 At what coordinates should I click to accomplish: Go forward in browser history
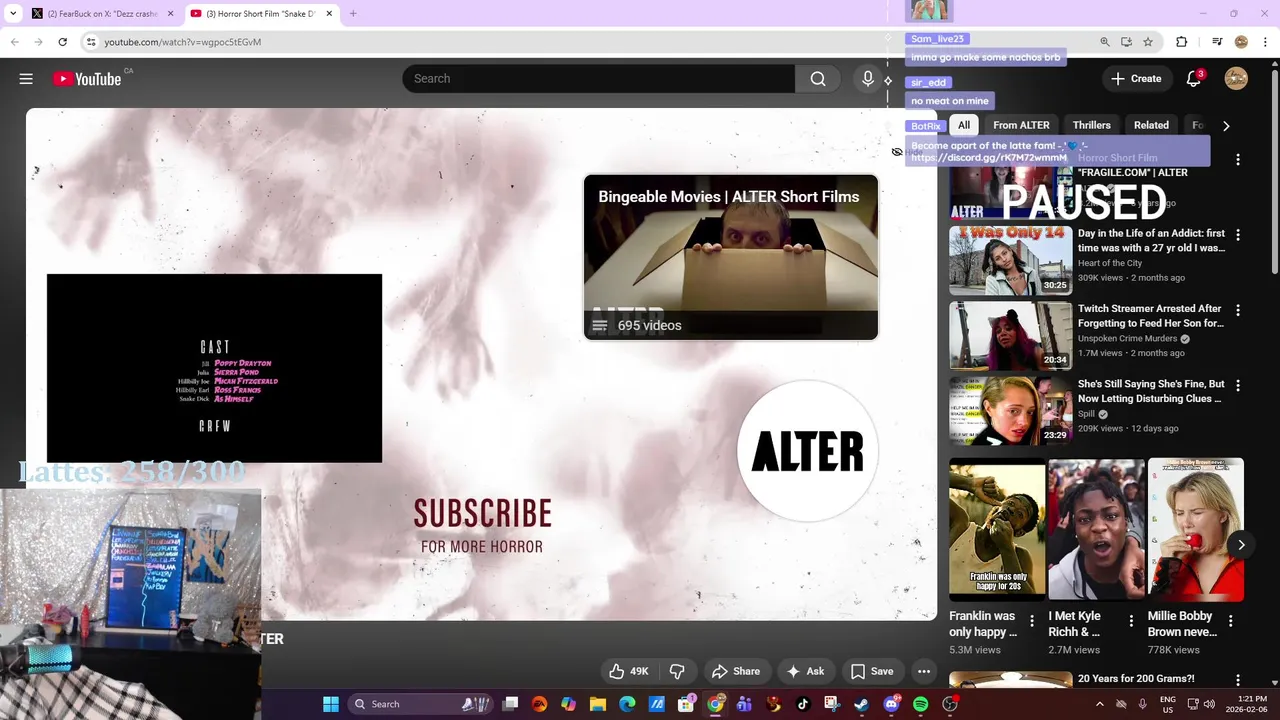click(38, 42)
